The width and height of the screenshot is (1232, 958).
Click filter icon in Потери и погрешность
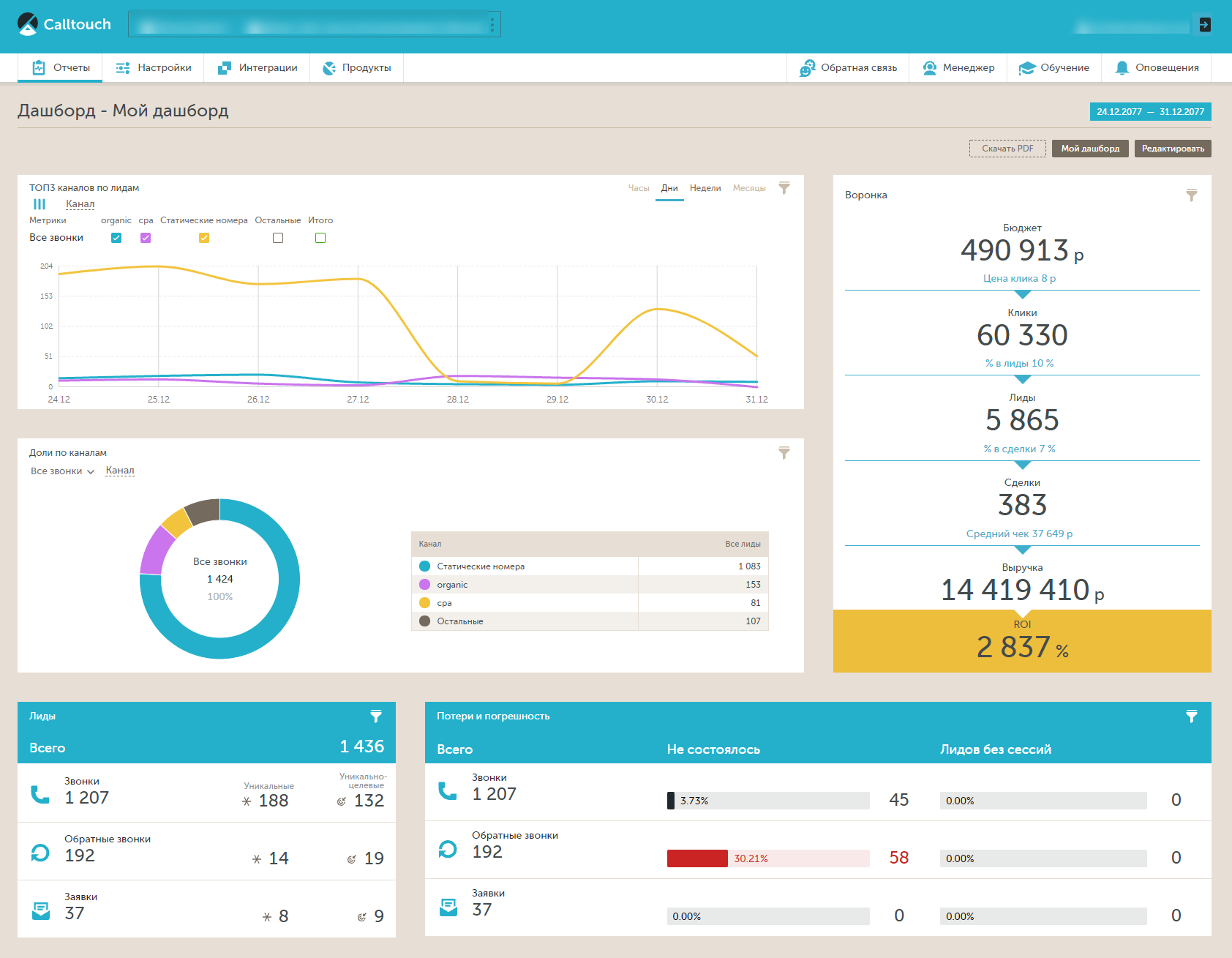(1191, 716)
